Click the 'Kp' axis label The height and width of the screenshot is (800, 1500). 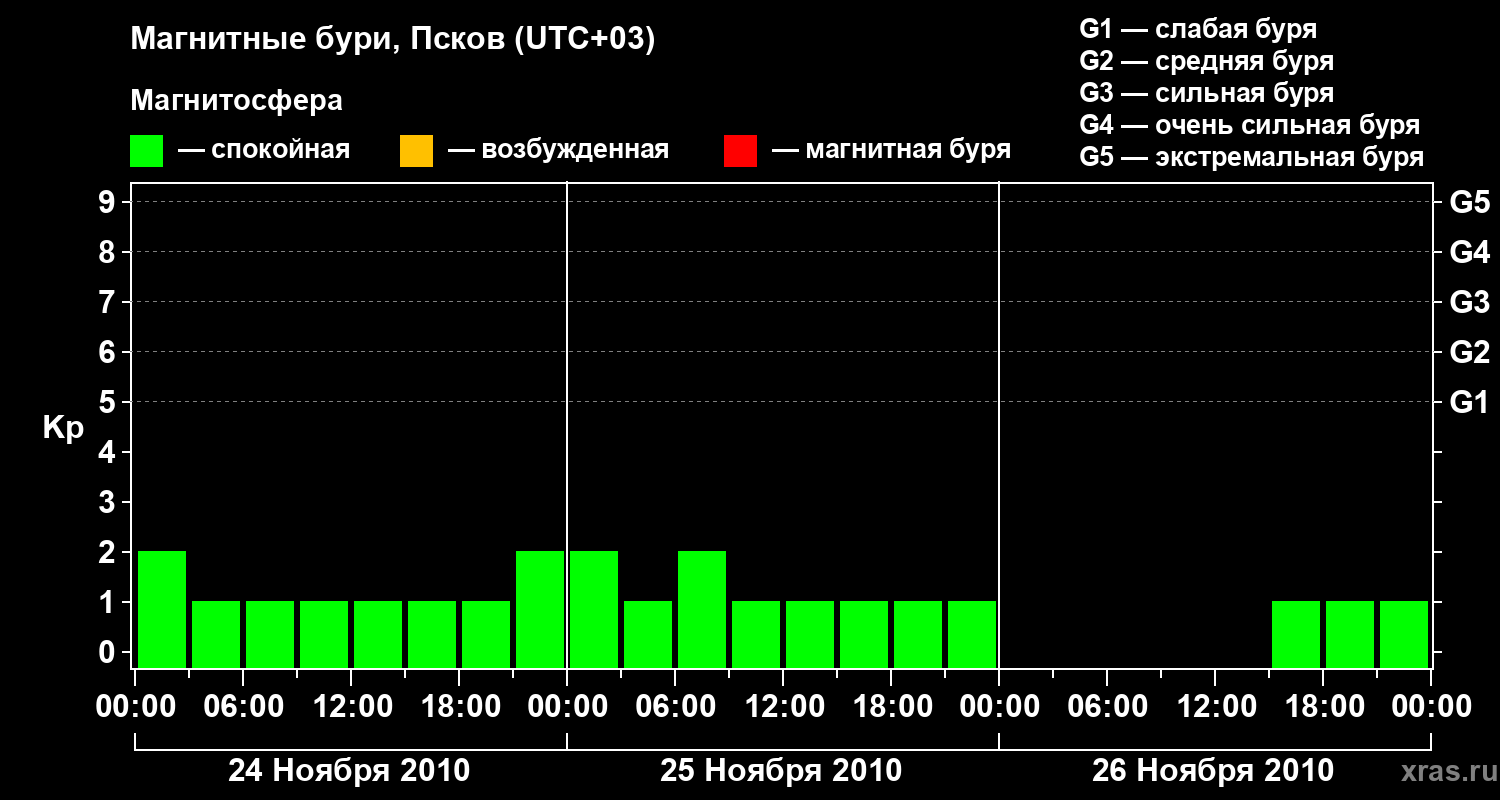tap(63, 428)
